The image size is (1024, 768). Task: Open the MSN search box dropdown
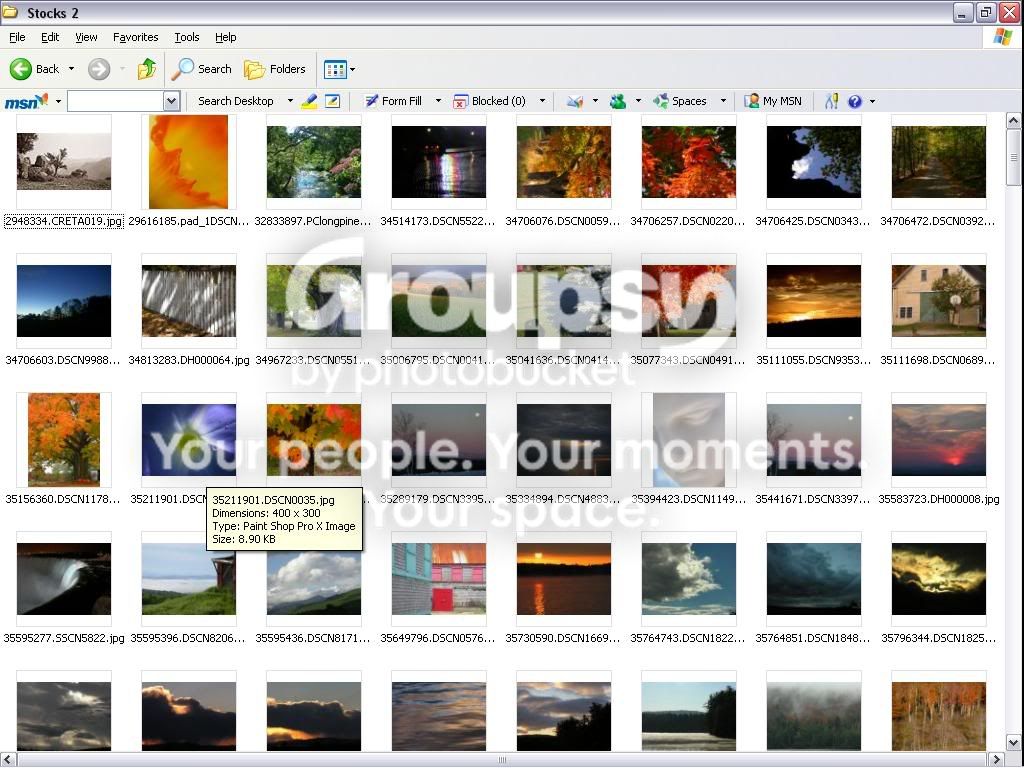pos(171,101)
